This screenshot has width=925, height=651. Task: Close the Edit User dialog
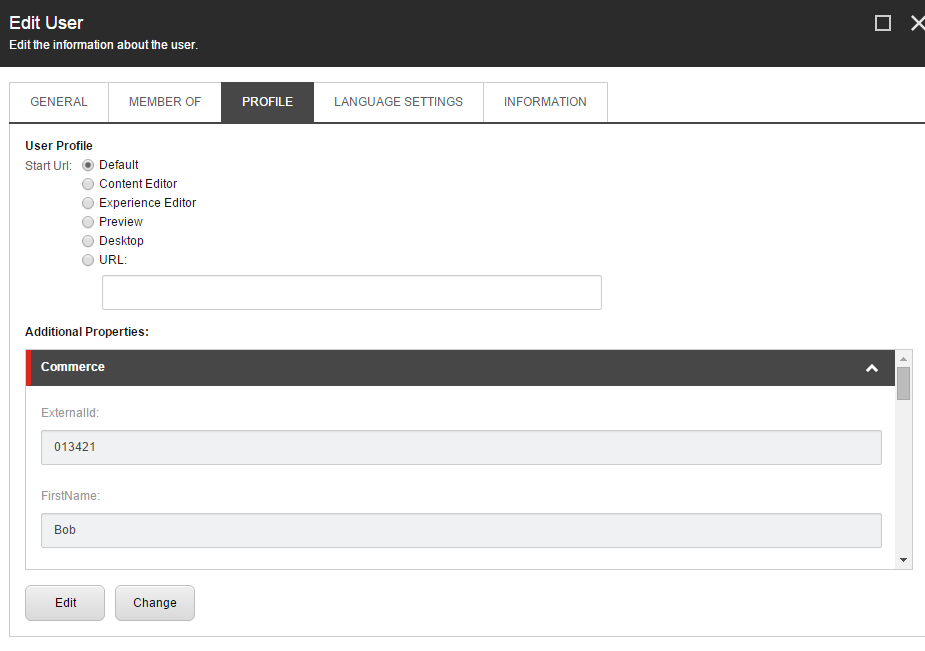tap(917, 23)
